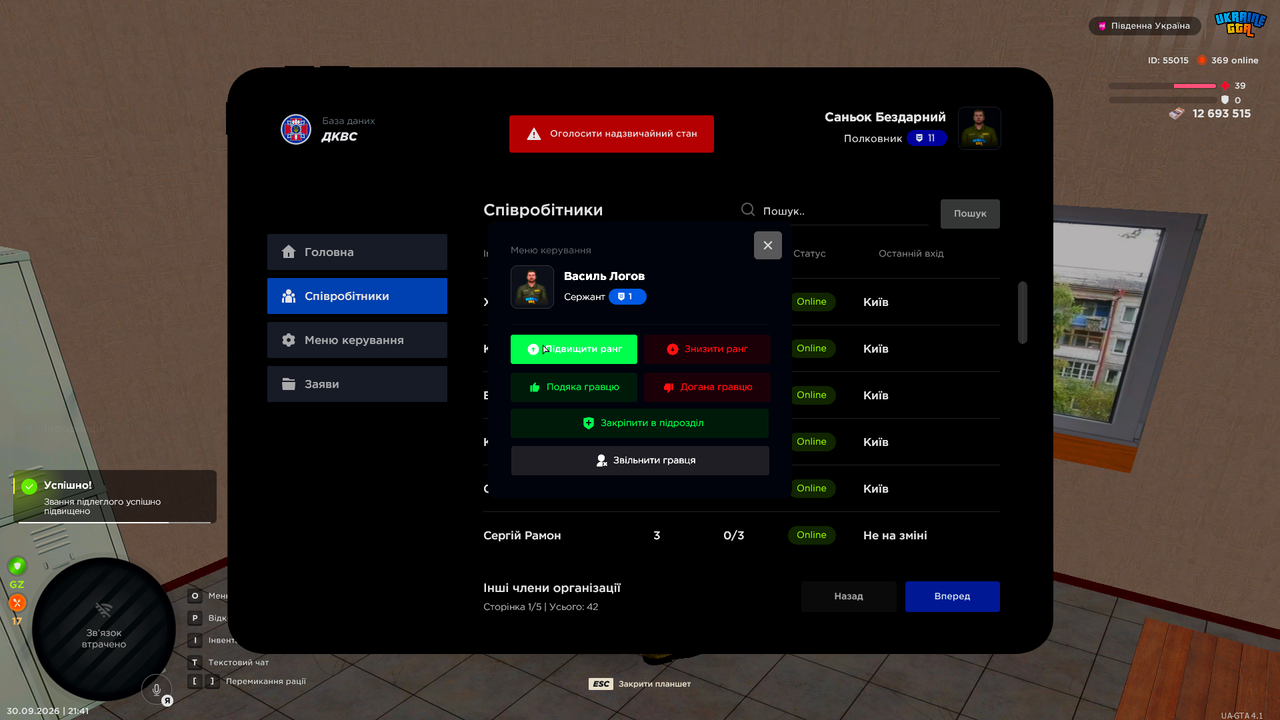Click the ДКВС database logo emblem
Image resolution: width=1280 pixels, height=720 pixels.
point(296,129)
